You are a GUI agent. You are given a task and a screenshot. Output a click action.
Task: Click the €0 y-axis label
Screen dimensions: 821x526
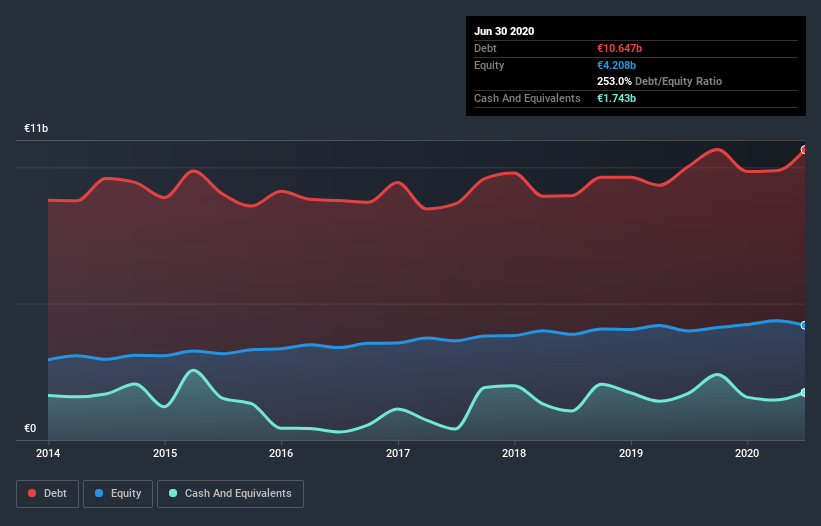pos(30,428)
